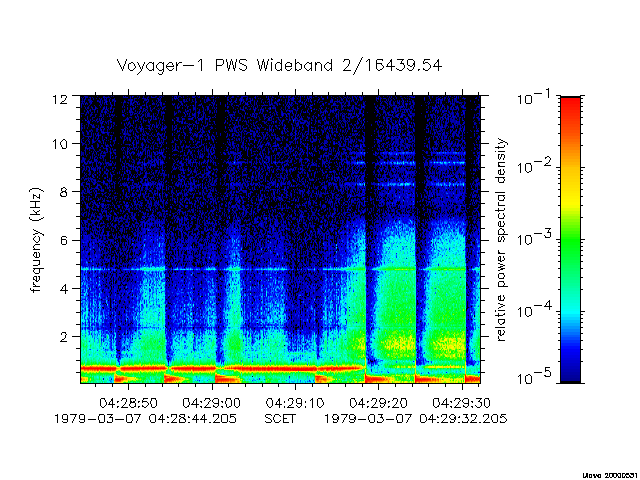
Task: Click the y-axis tick label "2"
Action: pyautogui.click(x=64, y=337)
